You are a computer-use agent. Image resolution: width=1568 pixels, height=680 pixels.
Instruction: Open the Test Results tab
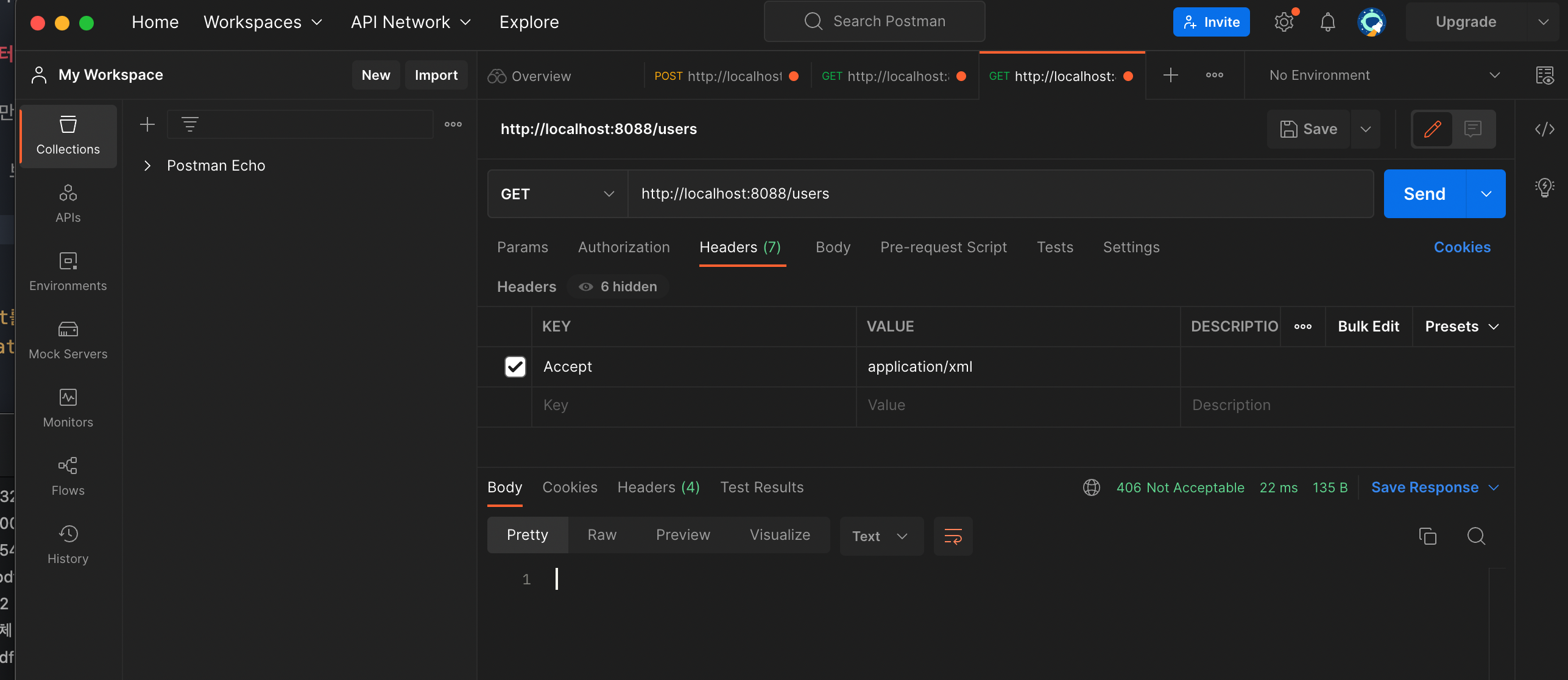[x=761, y=487]
